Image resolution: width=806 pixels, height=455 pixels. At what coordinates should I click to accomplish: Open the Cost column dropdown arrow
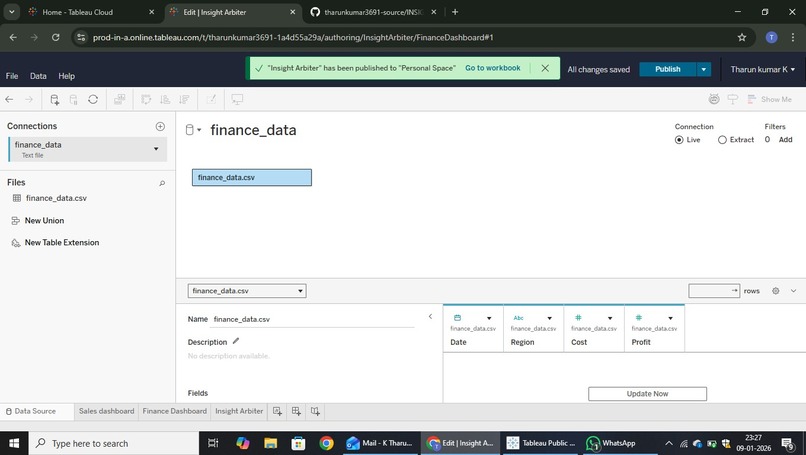pos(610,318)
